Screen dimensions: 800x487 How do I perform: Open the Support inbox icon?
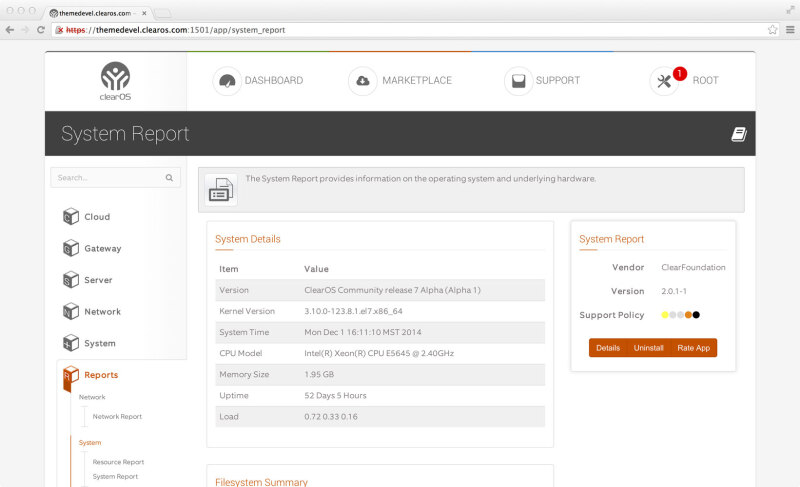click(518, 81)
